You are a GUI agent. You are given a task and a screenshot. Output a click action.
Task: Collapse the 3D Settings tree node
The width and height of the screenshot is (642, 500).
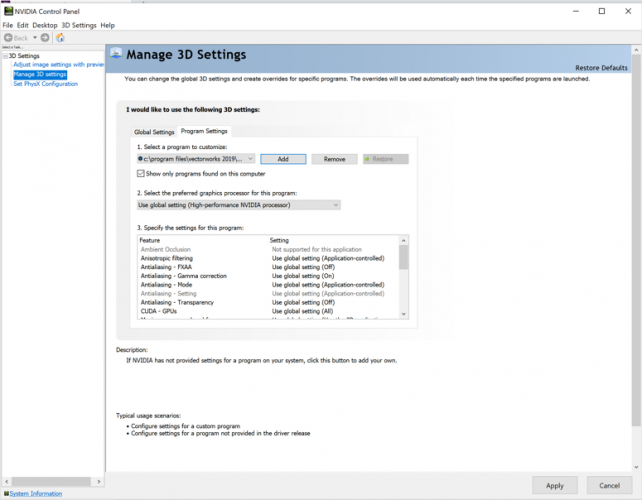point(5,56)
